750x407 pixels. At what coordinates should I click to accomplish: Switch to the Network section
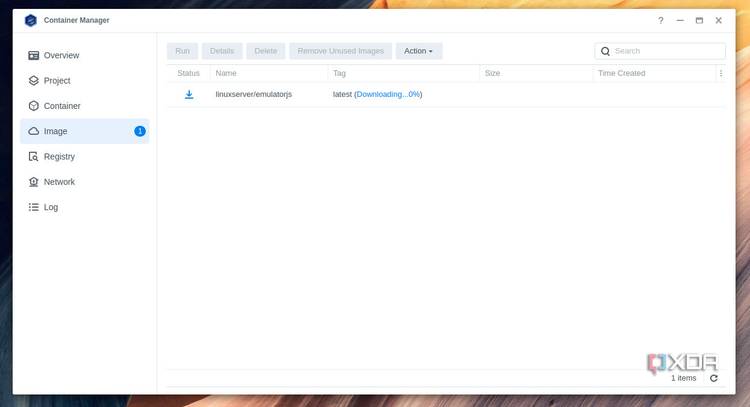pos(85,182)
